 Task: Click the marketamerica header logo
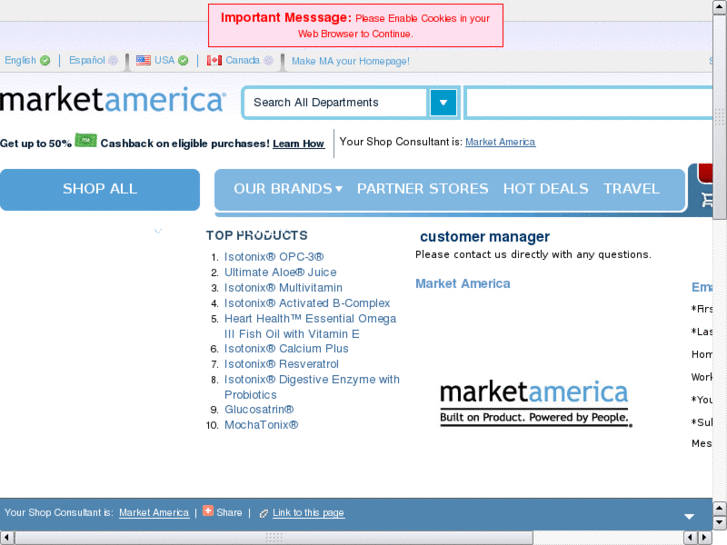click(x=113, y=99)
